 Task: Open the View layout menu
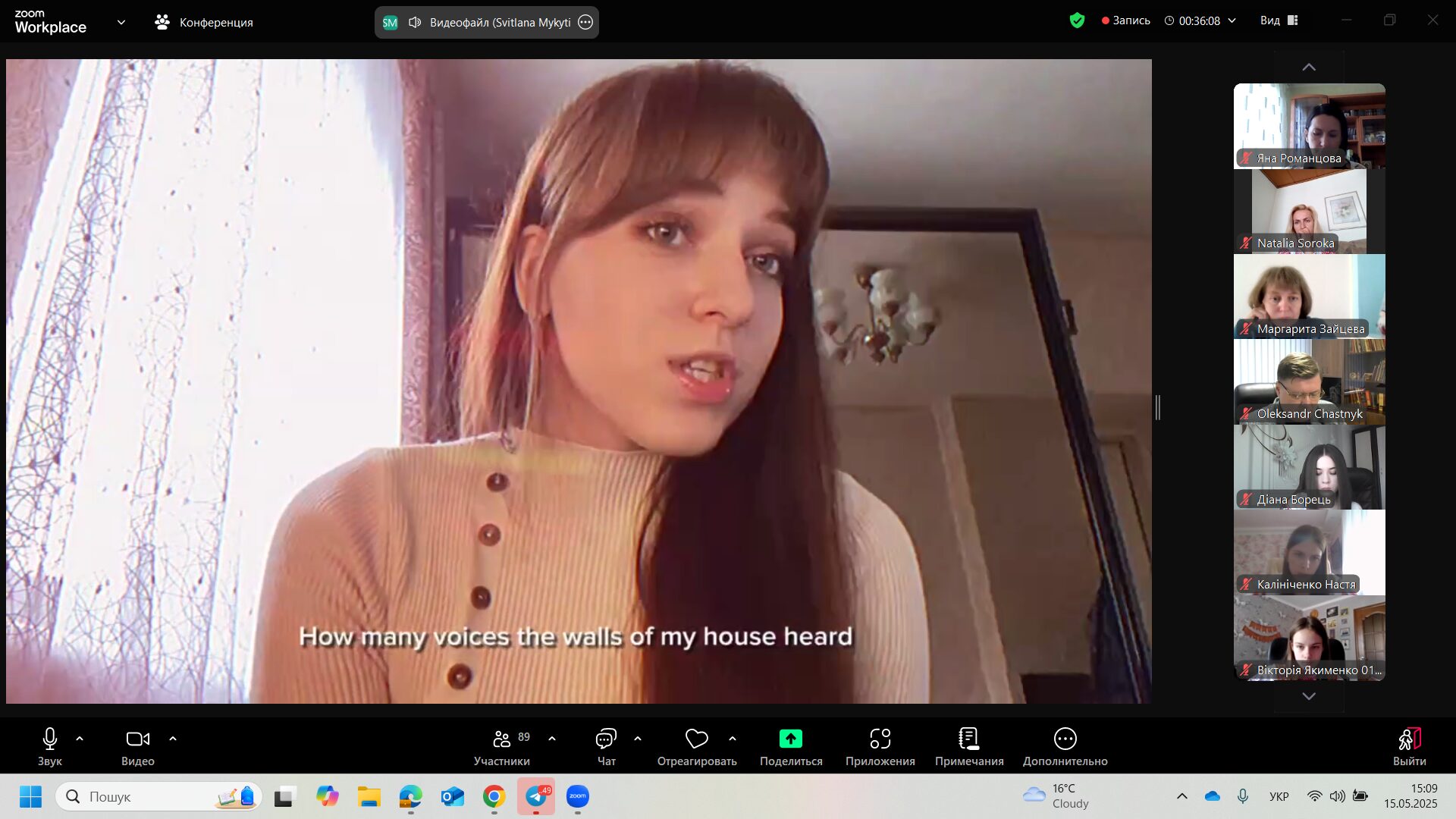[x=1279, y=20]
